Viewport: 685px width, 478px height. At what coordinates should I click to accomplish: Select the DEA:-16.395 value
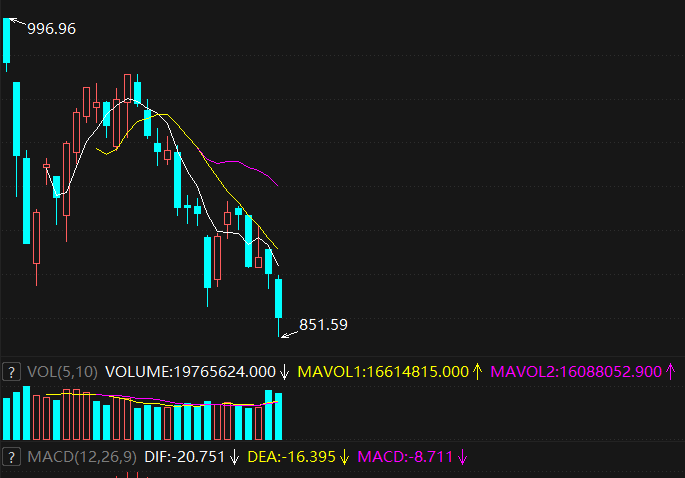click(291, 457)
